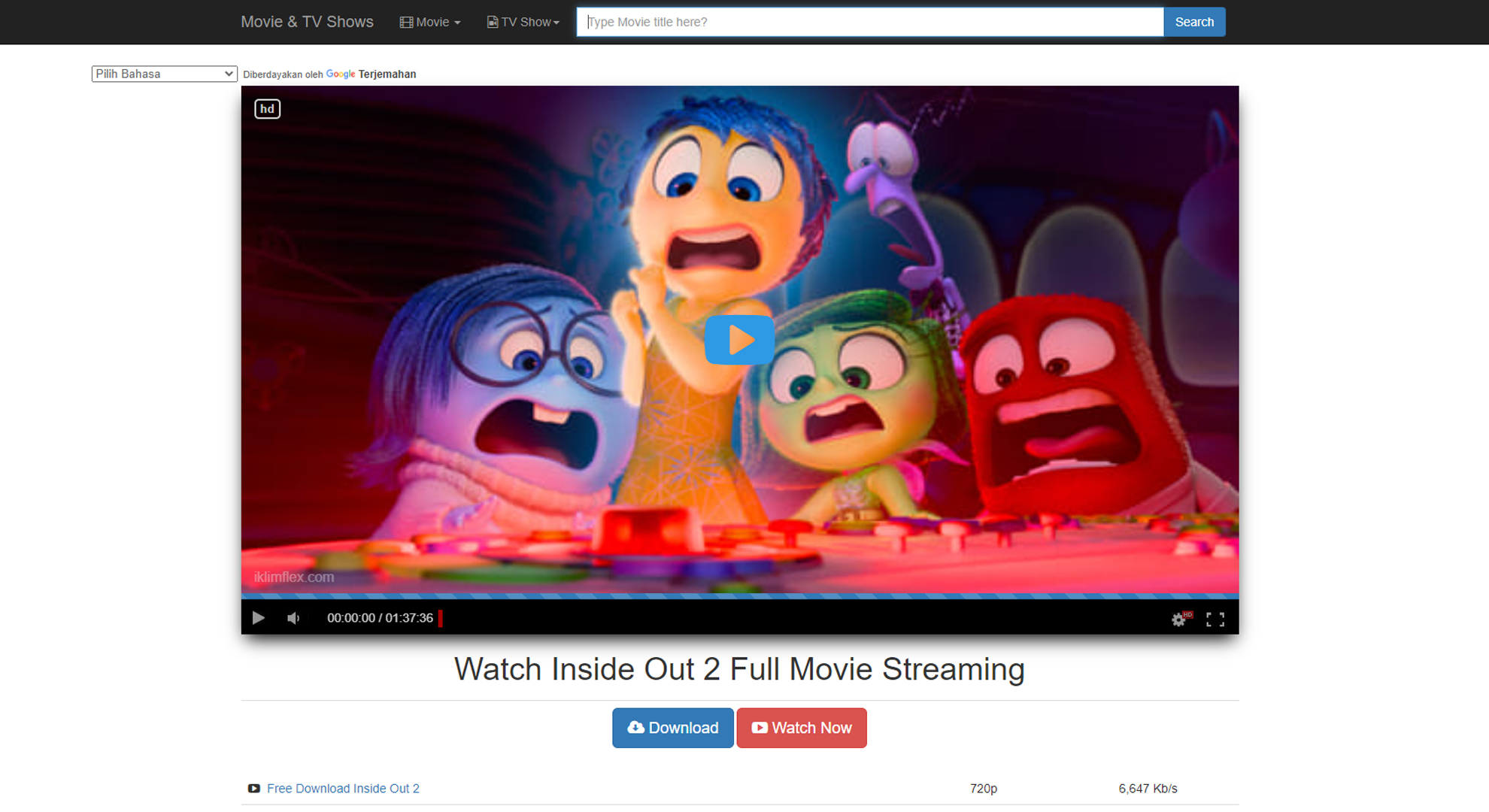Click the Google Terjemahan link
Viewport: 1489px width, 812px height.
(x=371, y=74)
